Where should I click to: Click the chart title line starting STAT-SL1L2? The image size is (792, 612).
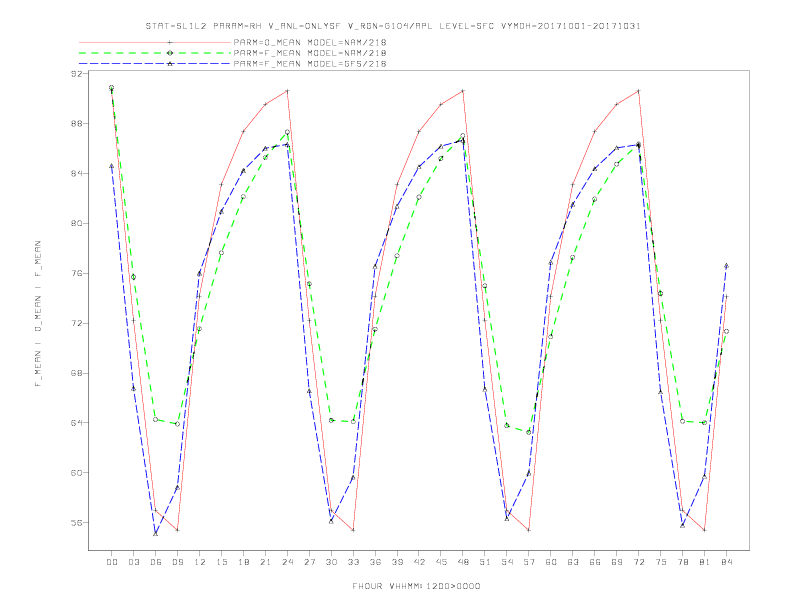(x=393, y=26)
